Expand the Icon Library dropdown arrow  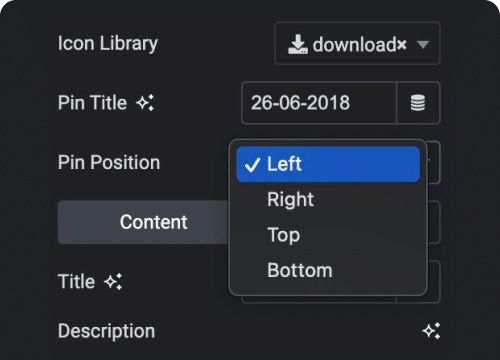(x=423, y=44)
